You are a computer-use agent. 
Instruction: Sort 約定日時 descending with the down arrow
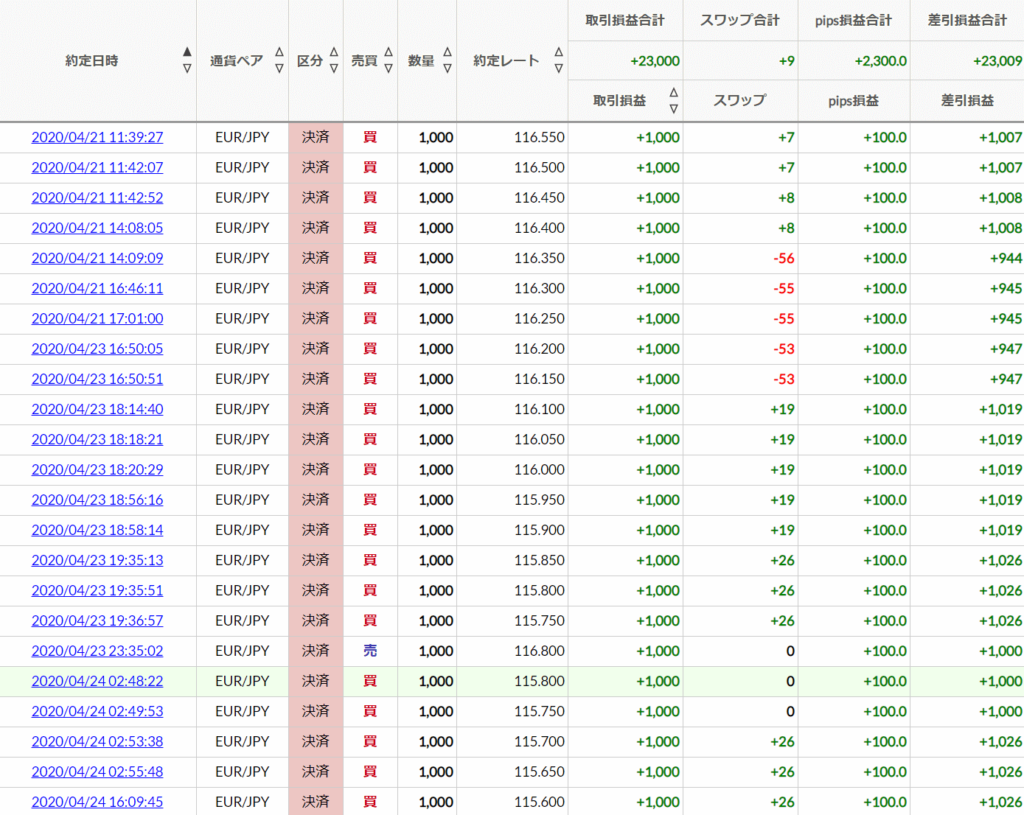[x=187, y=68]
